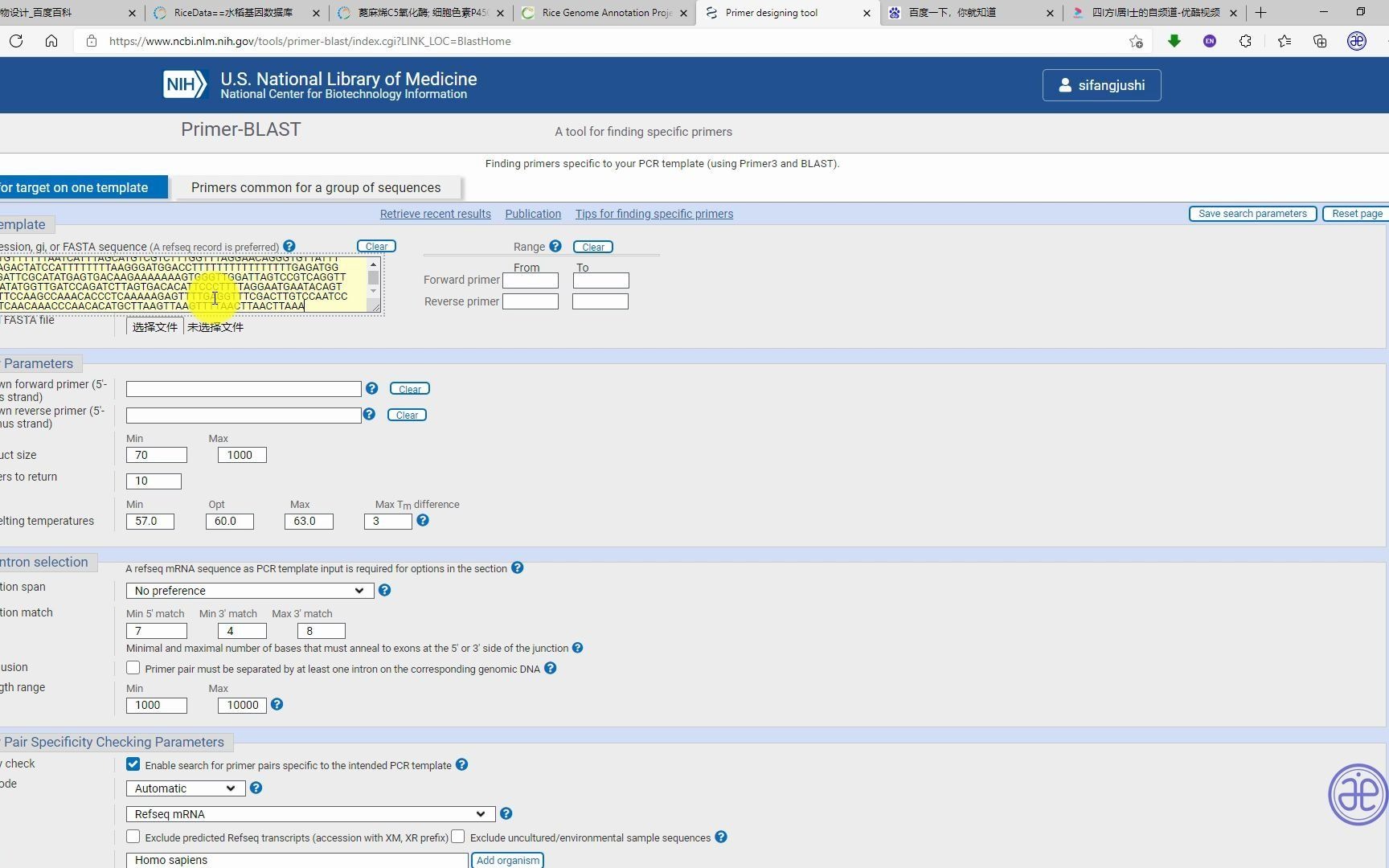Click the 选择文件 file upload button
The height and width of the screenshot is (868, 1389).
click(154, 327)
